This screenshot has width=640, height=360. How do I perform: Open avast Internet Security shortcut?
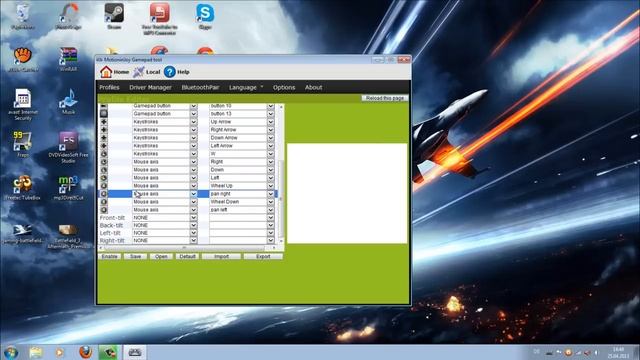point(22,104)
